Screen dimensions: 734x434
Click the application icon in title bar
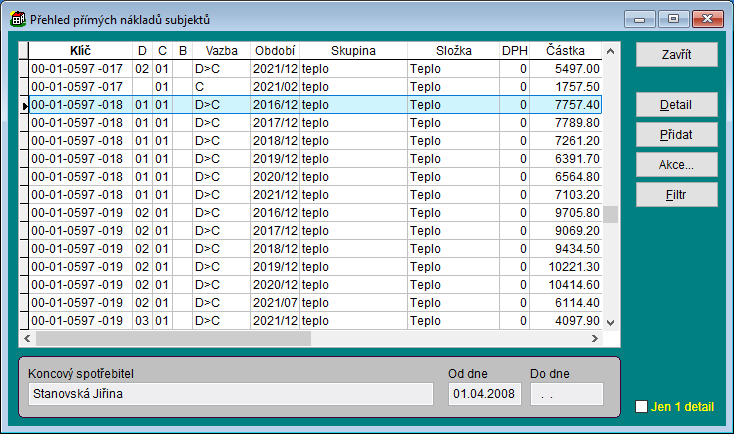pos(17,17)
